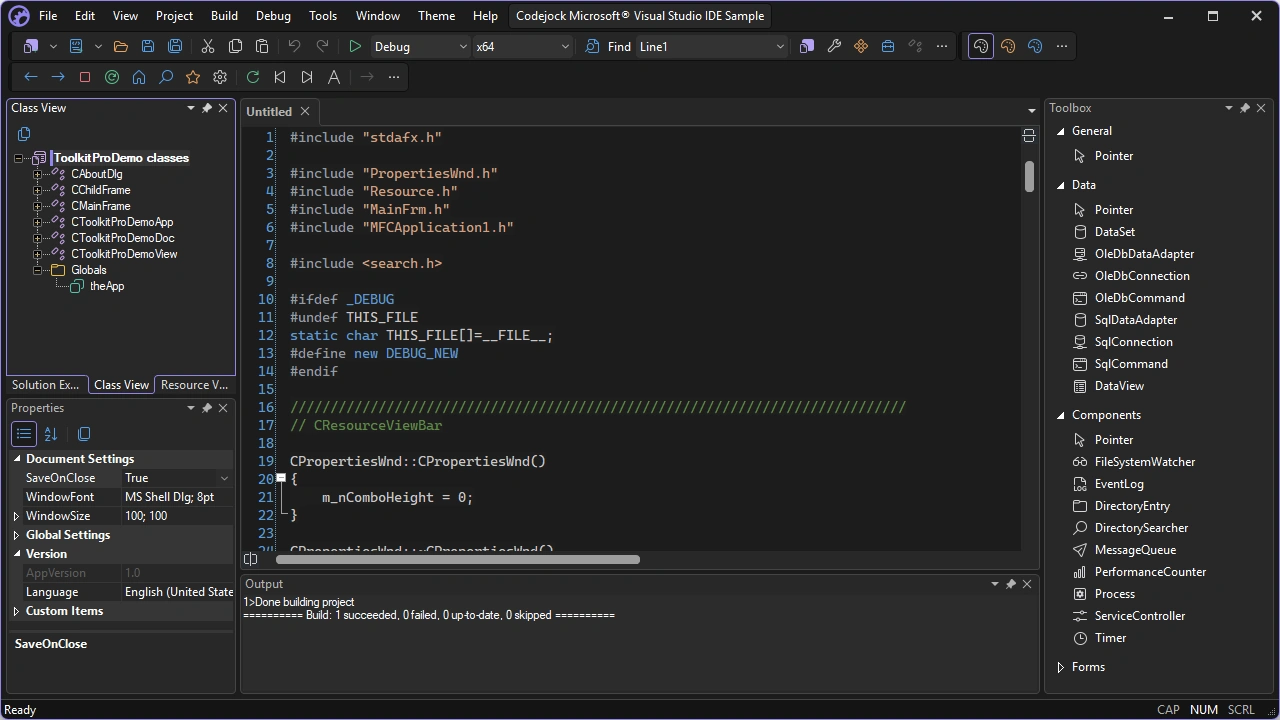Expand the Forms group in the Toolbox
1280x720 pixels.
pos(1061,667)
